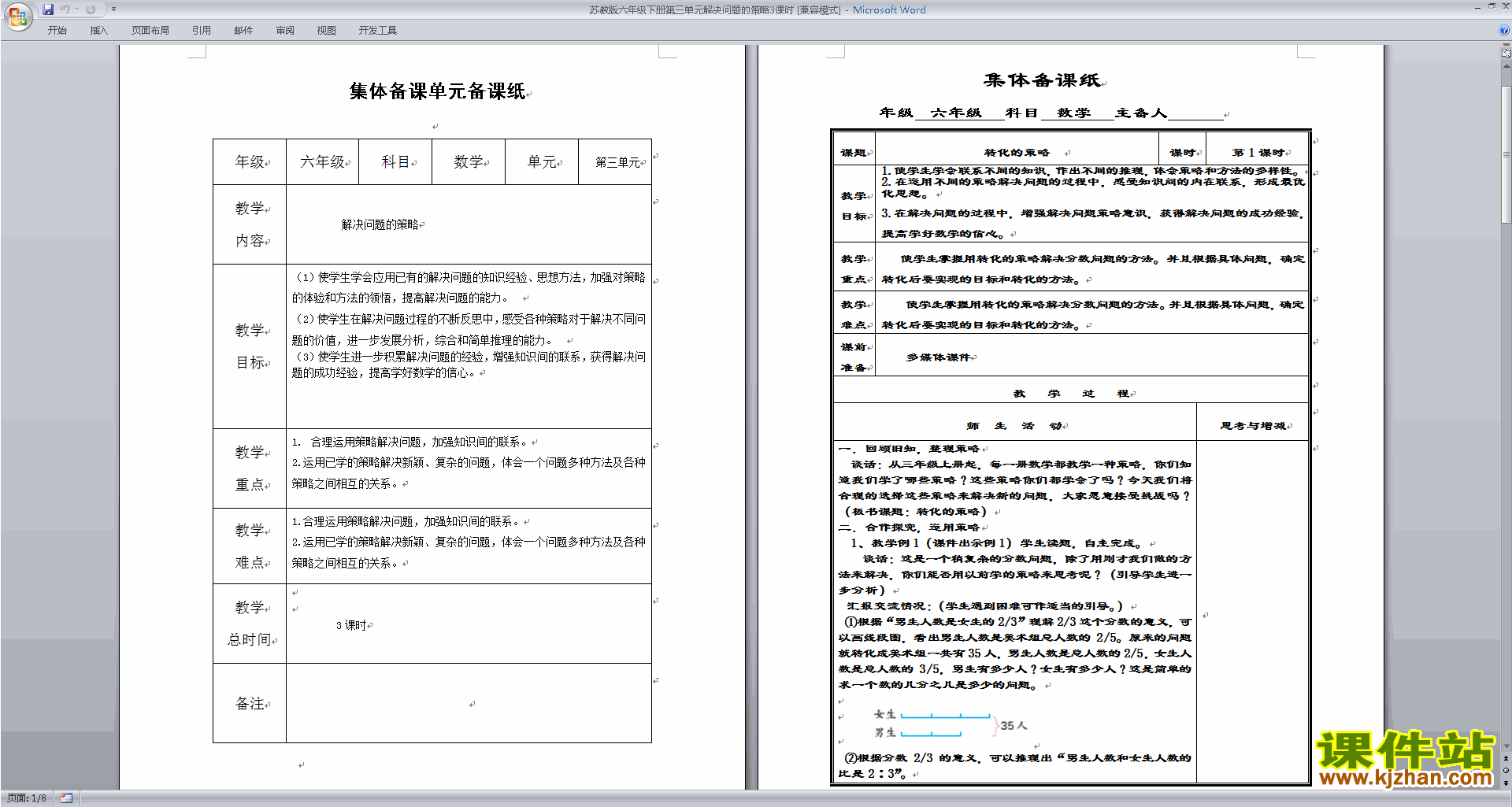
Task: Click the 数学 subject cell in left table
Action: click(x=469, y=162)
